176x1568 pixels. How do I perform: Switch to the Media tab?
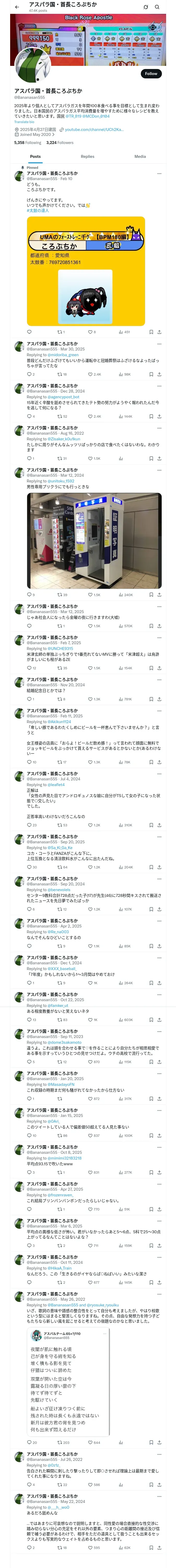(139, 157)
